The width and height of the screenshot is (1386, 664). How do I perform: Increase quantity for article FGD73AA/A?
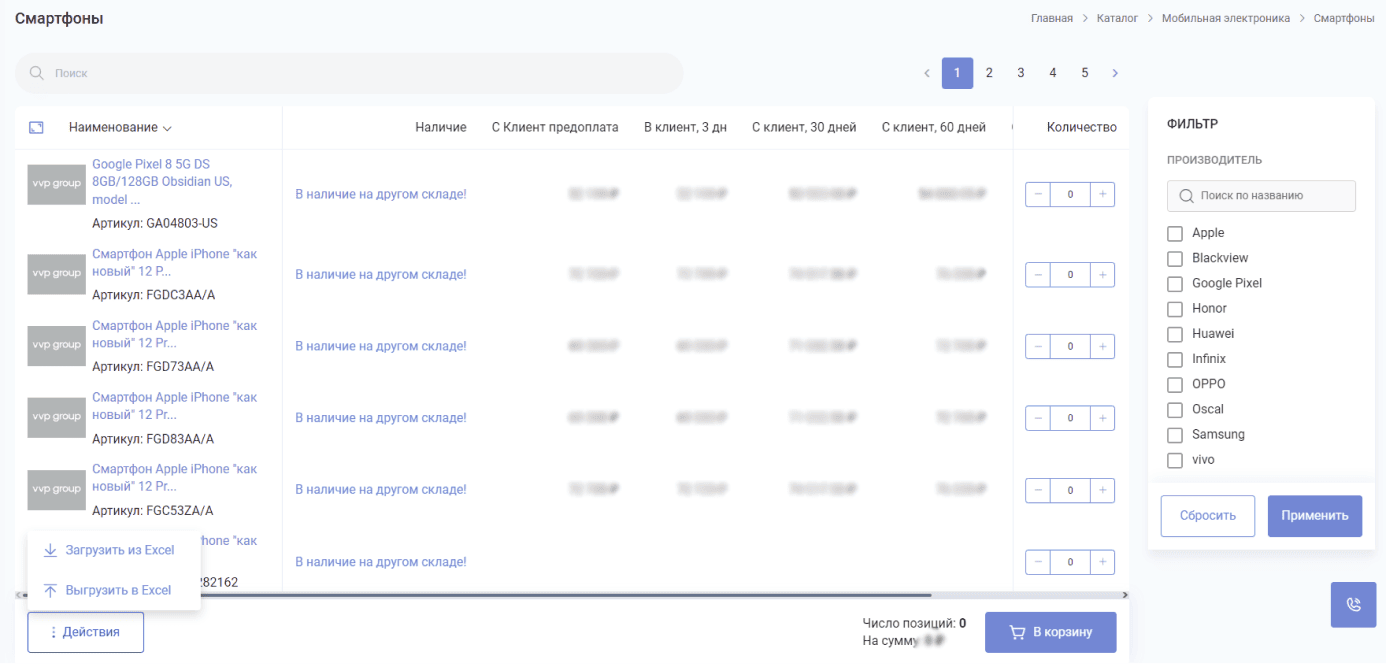pos(1102,346)
